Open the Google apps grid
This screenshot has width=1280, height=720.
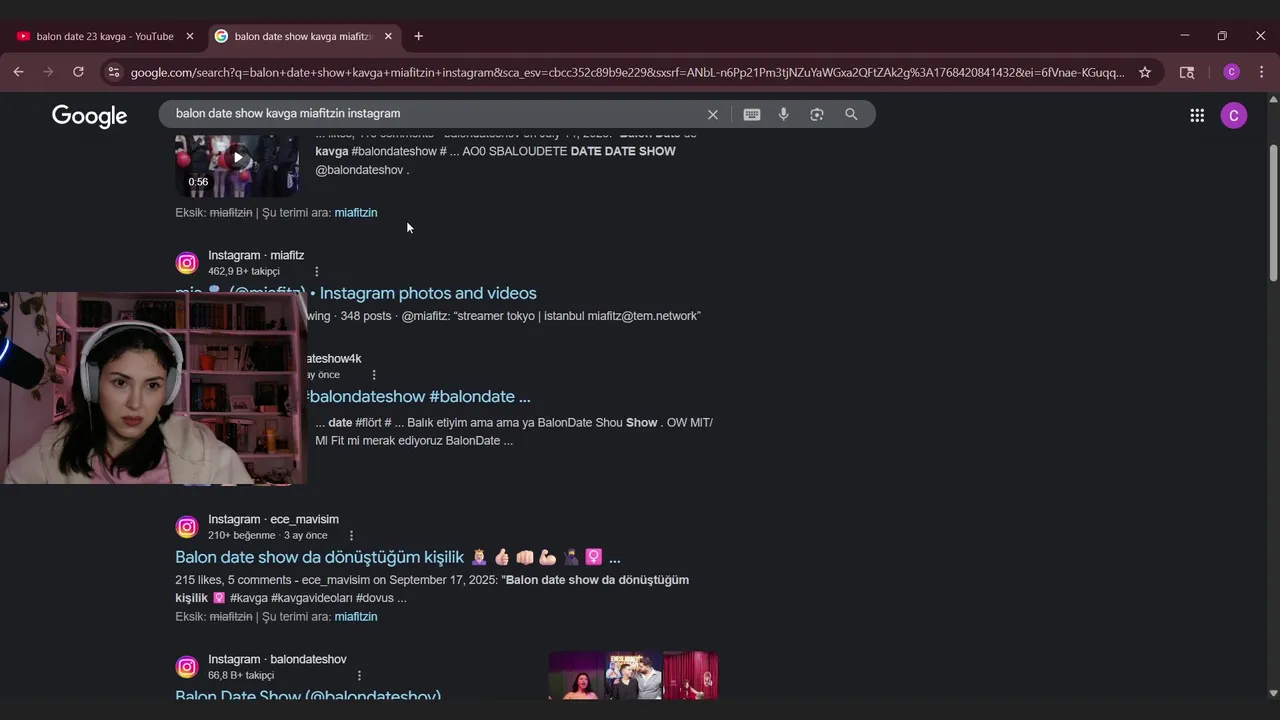[1197, 115]
